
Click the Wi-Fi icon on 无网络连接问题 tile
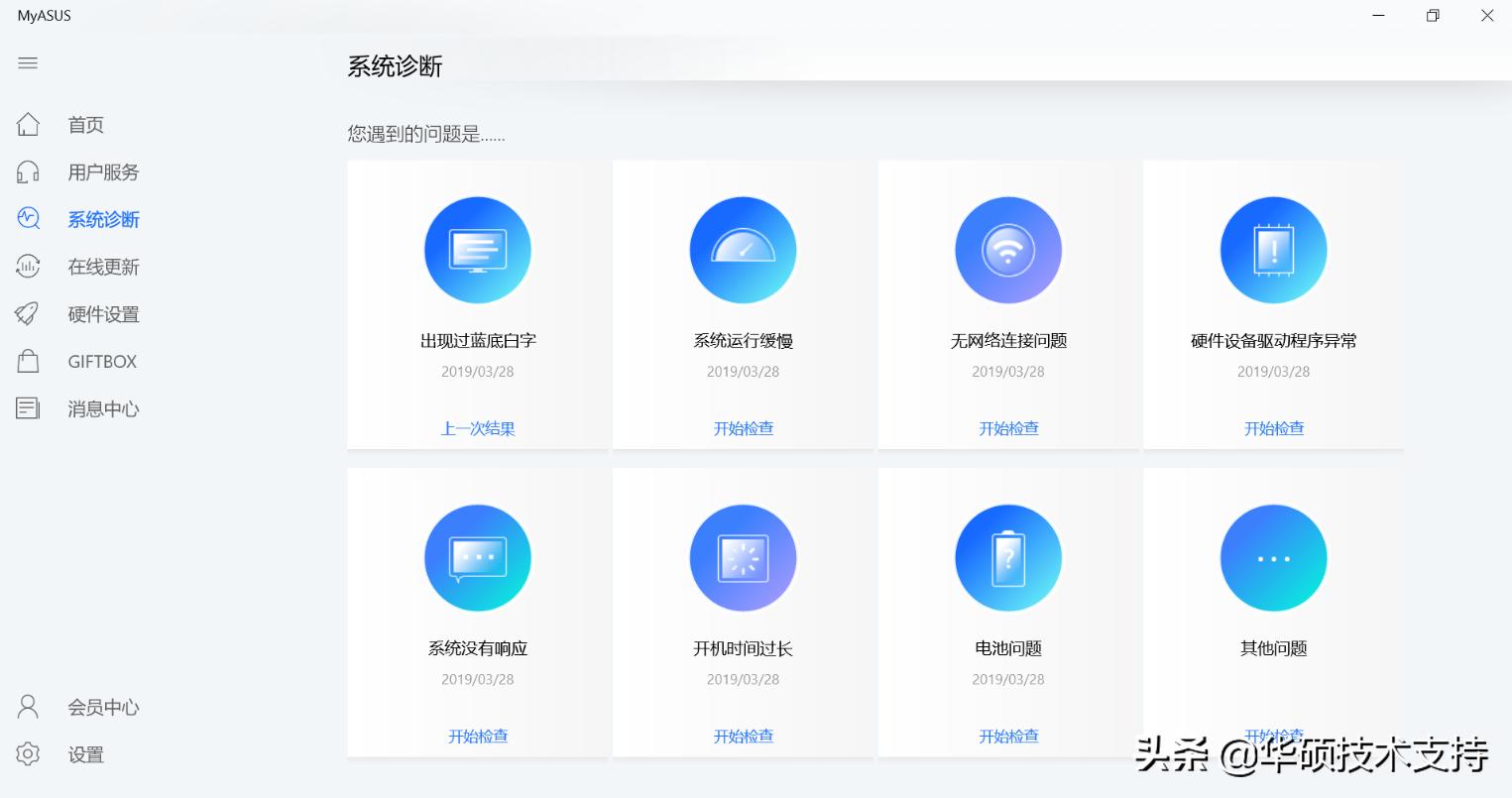point(1008,250)
